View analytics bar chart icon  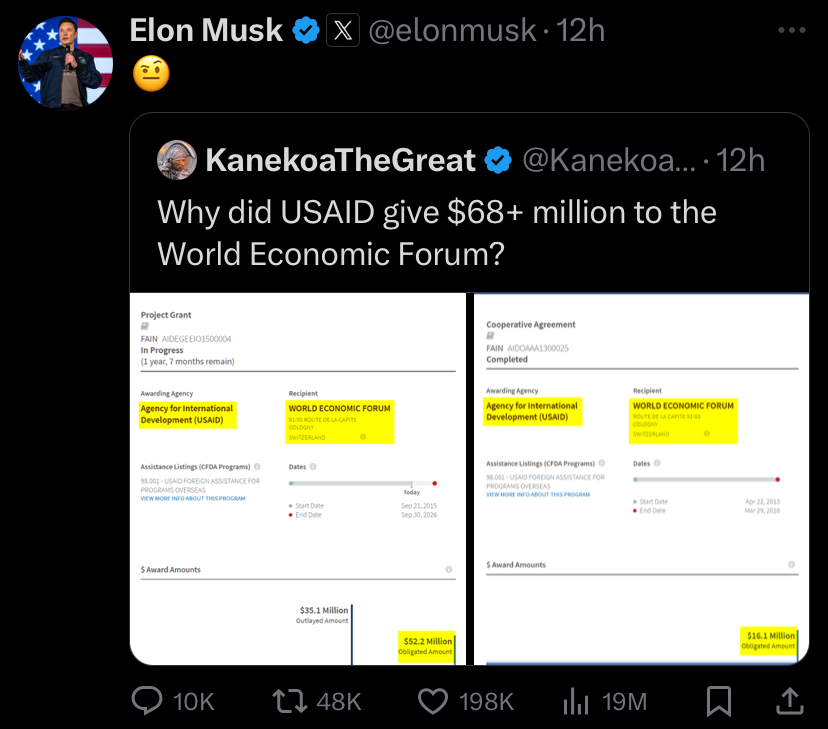576,702
